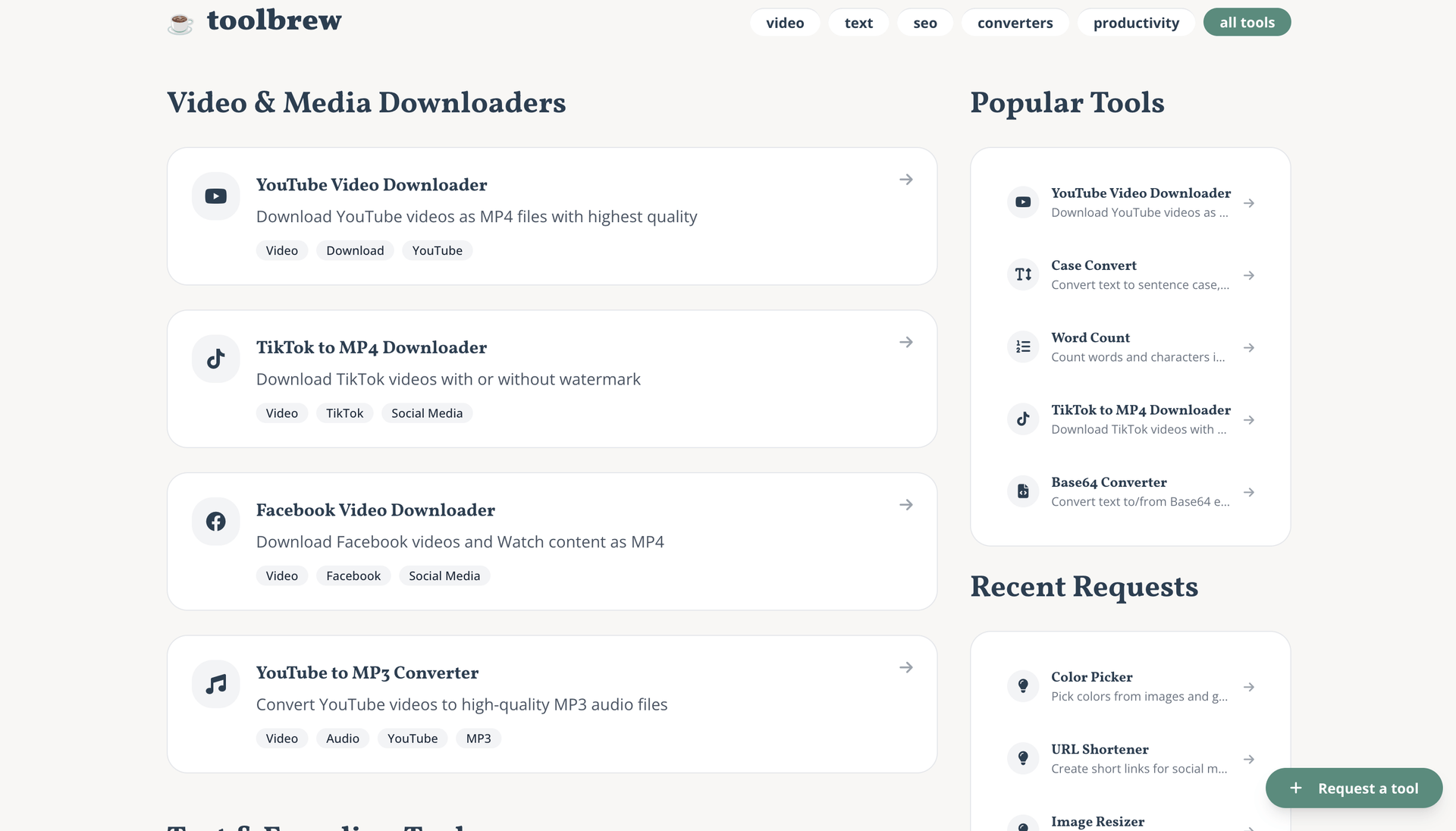This screenshot has height=831, width=1456.
Task: Open the Facebook Video Downloader title link
Action: pyautogui.click(x=375, y=510)
